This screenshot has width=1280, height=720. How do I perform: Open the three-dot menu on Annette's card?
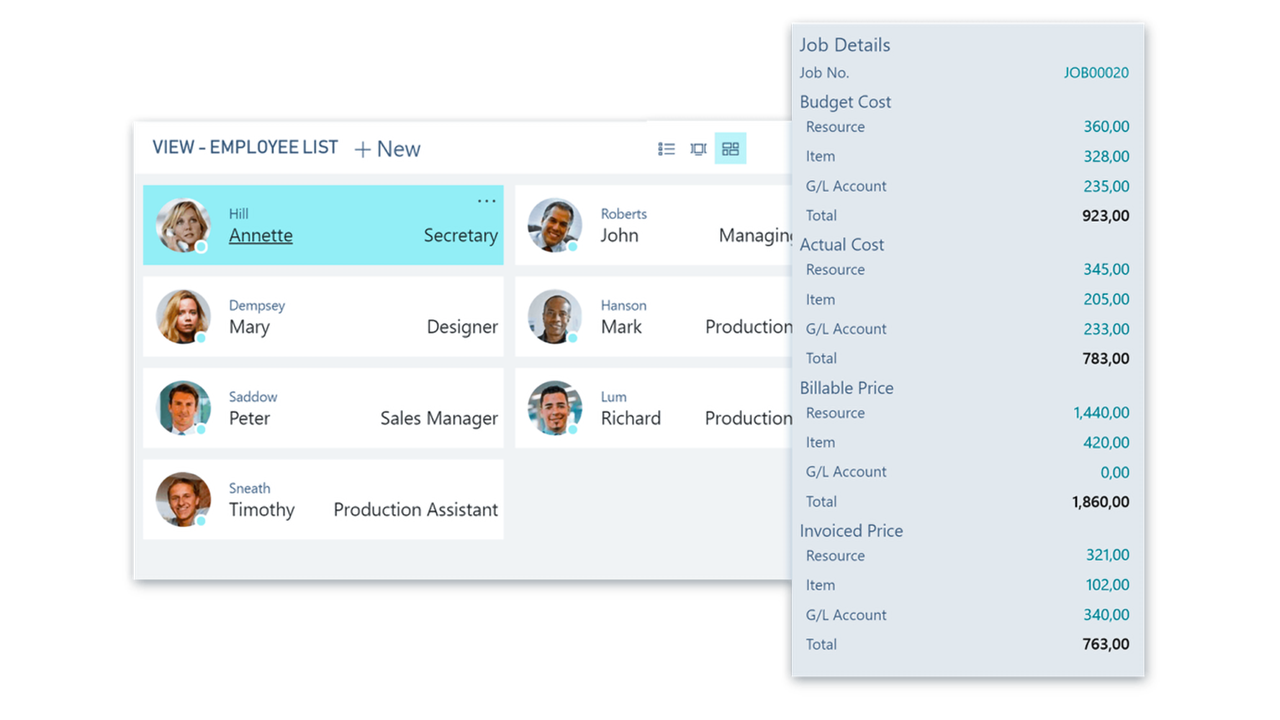[486, 201]
